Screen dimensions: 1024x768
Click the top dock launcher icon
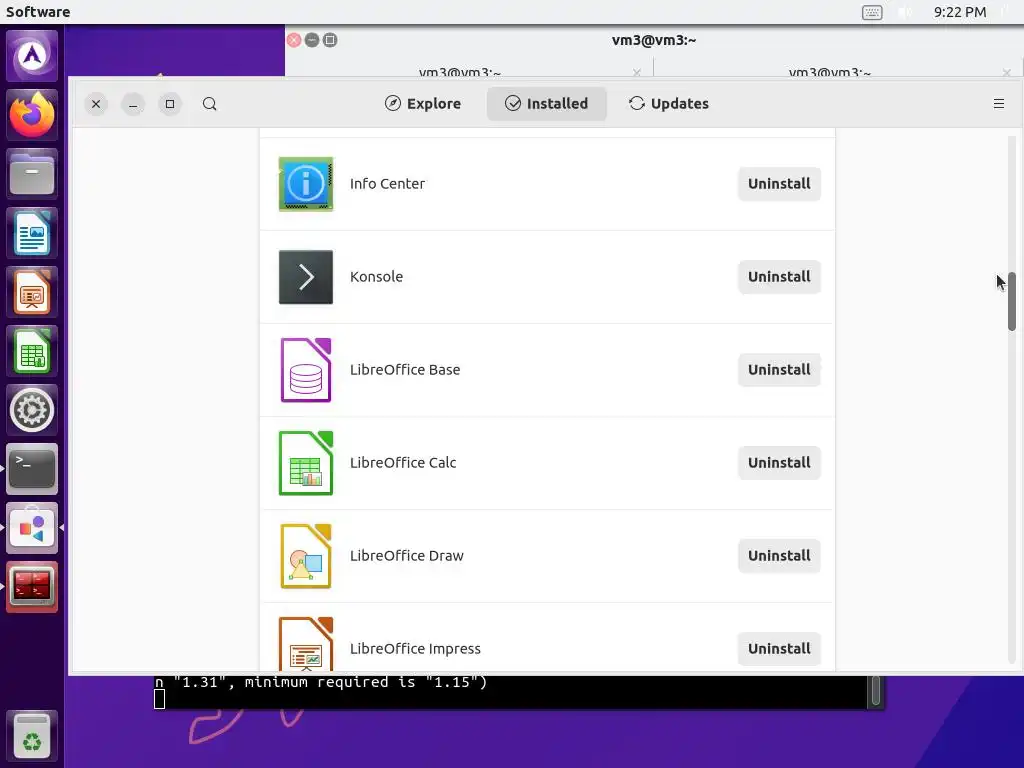(x=32, y=56)
